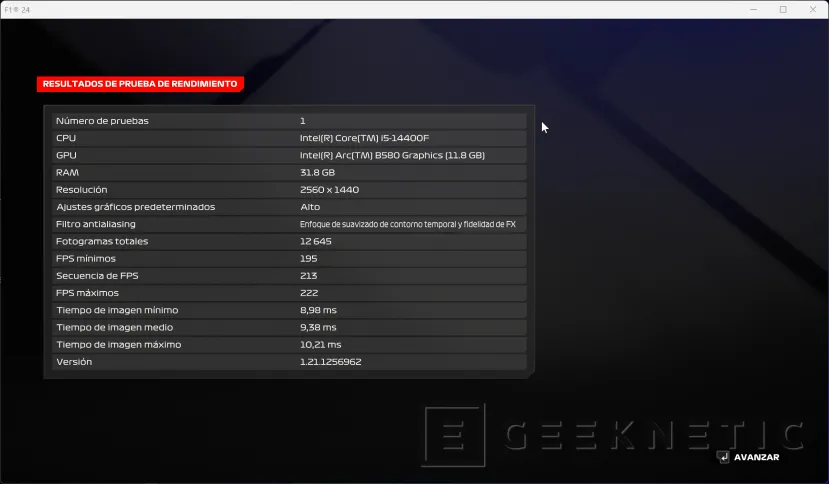Select the CPU value Intel Core i5-14400F
The height and width of the screenshot is (484, 829).
(x=364, y=138)
